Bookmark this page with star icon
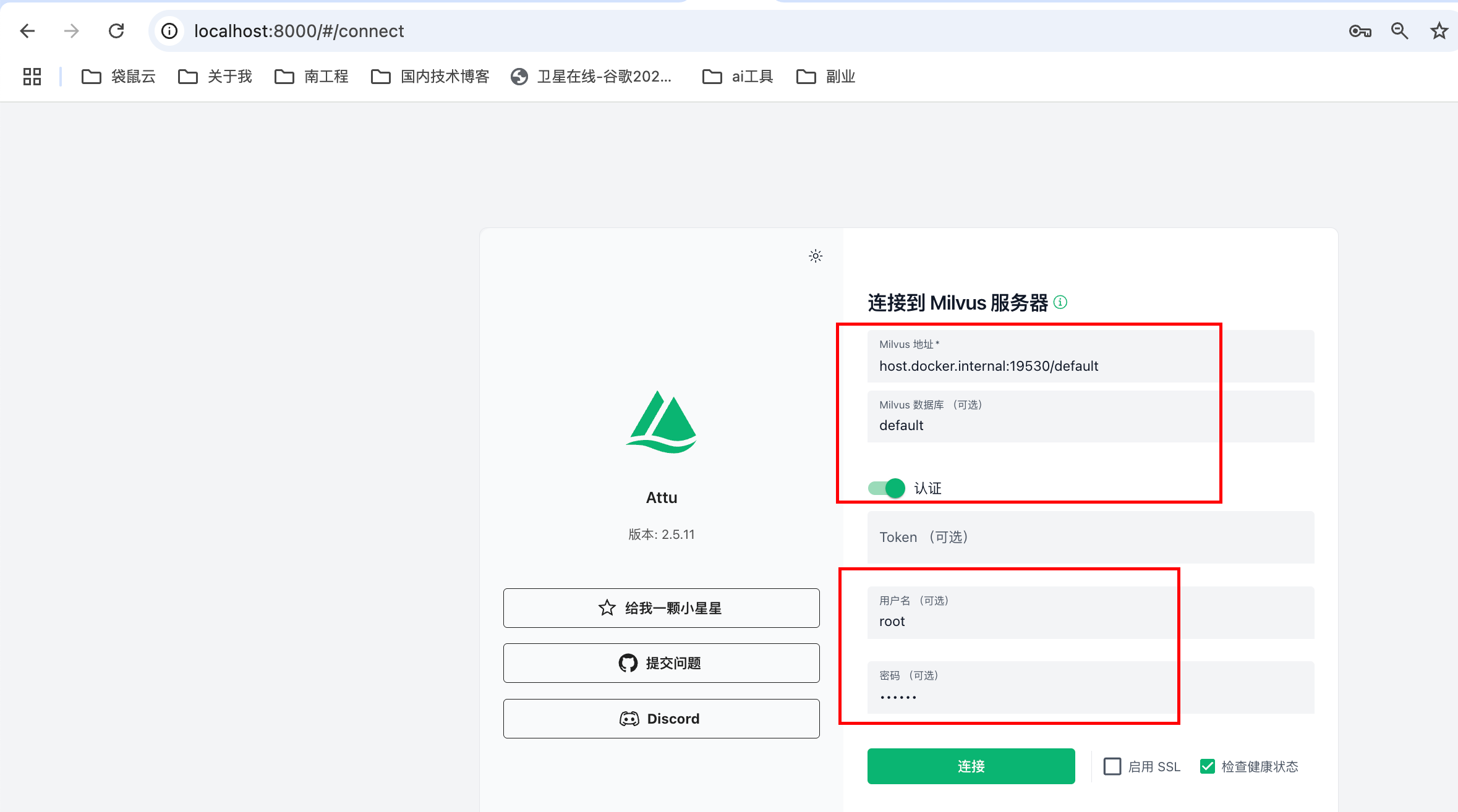The height and width of the screenshot is (812, 1458). pos(1439,31)
